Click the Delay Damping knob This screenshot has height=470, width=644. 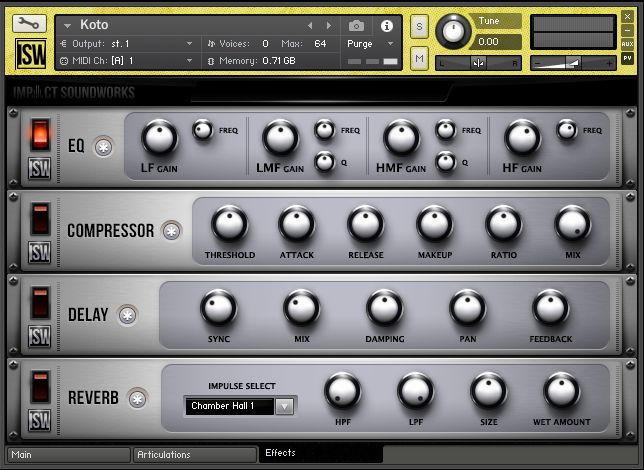(x=385, y=308)
